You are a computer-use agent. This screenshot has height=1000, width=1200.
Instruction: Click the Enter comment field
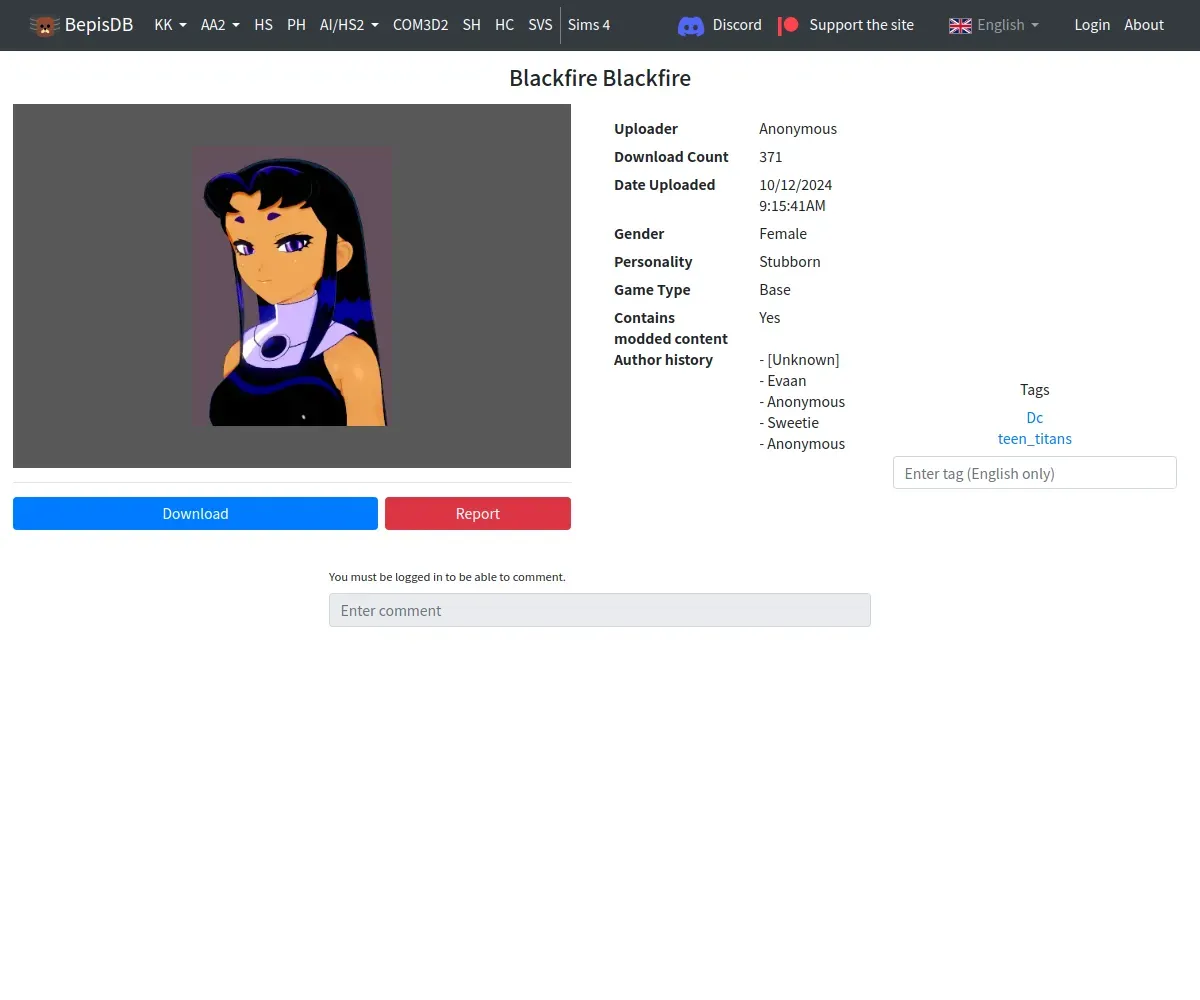pyautogui.click(x=600, y=610)
